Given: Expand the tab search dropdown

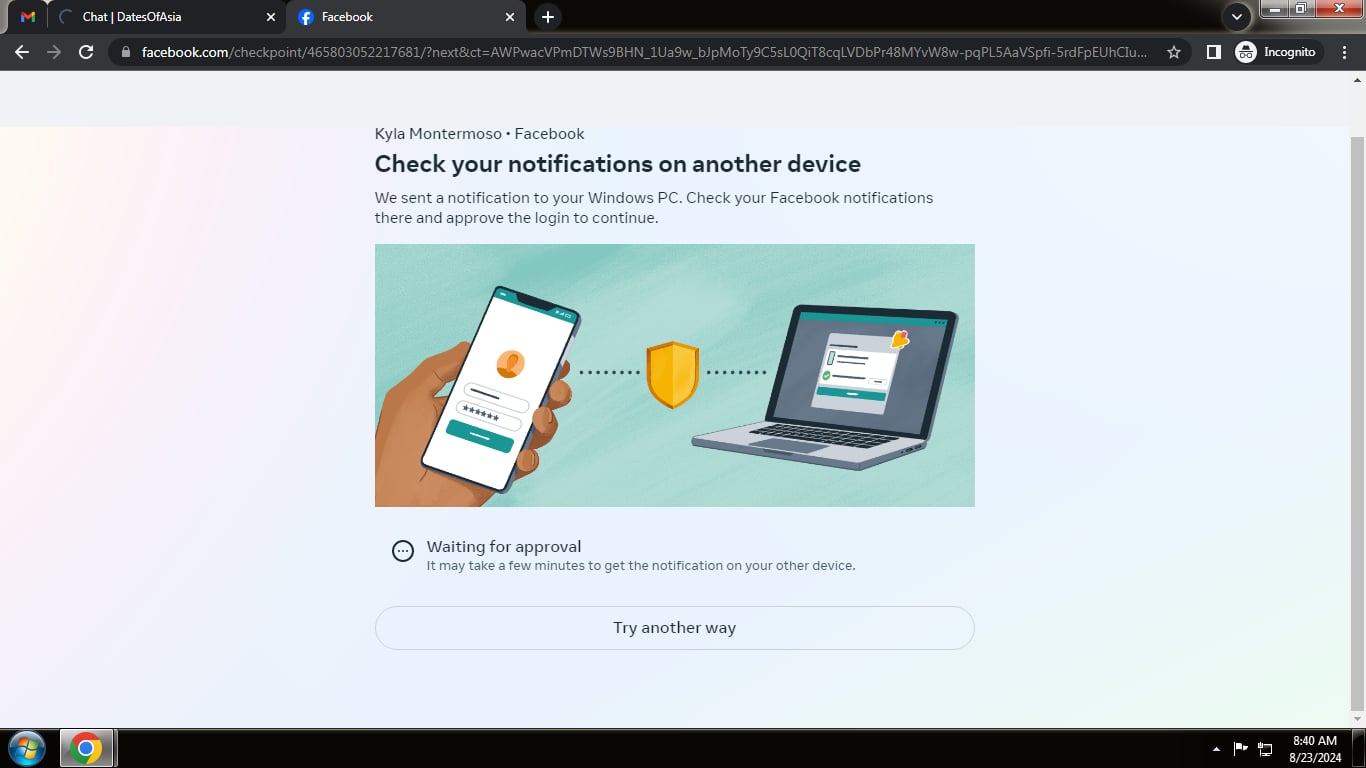Looking at the screenshot, I should (1237, 17).
